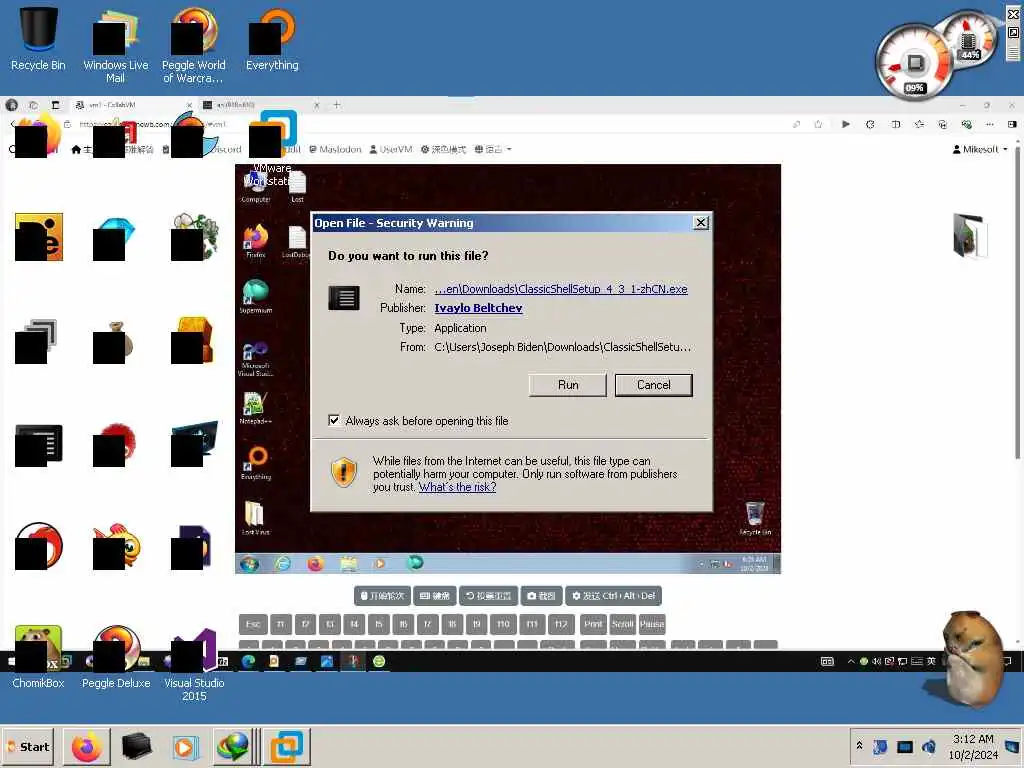Image resolution: width=1024 pixels, height=768 pixels.
Task: Open the Lost Virus folder on the VM desktop
Action: 255,518
